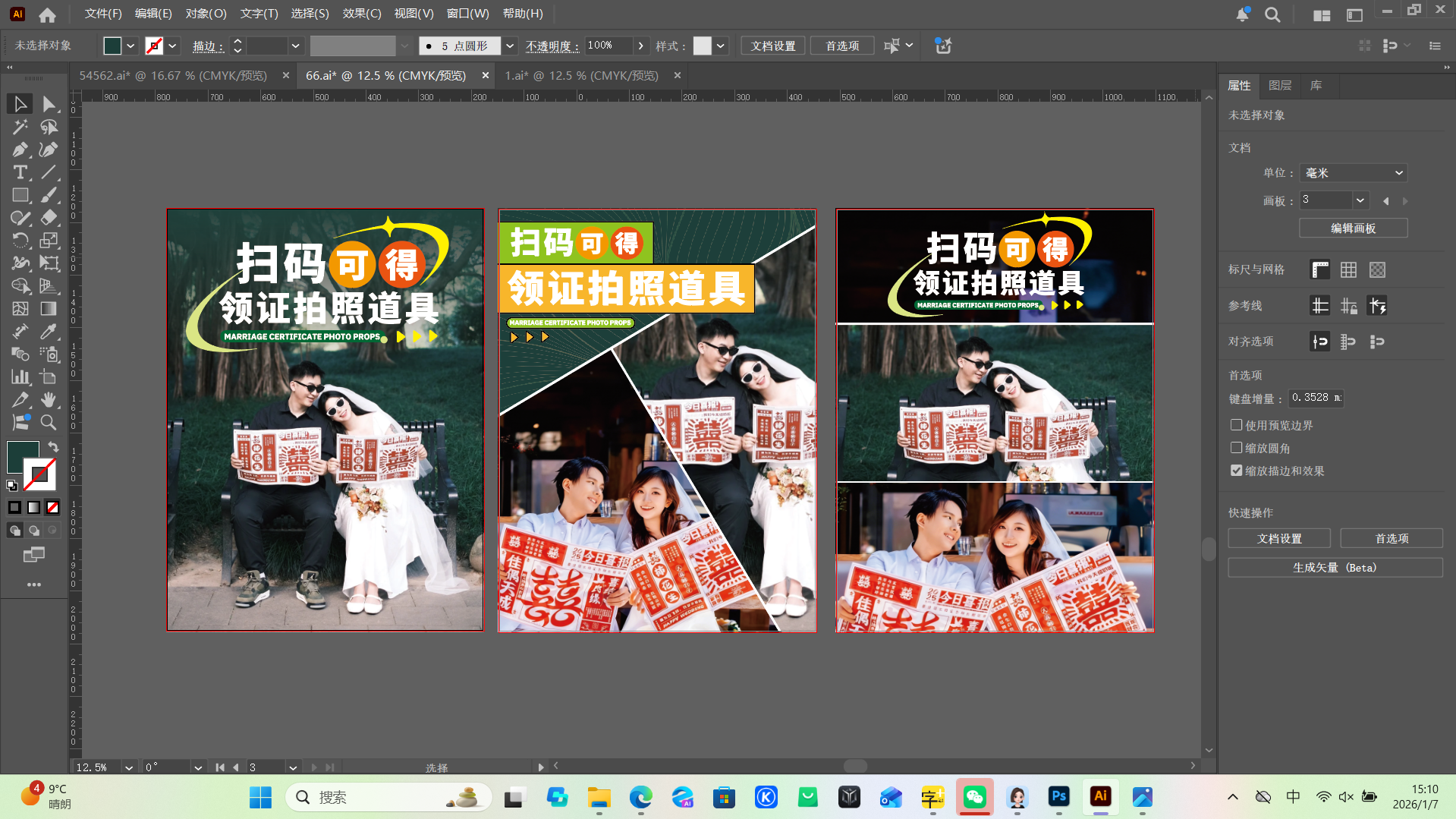Uncheck the 缩放描边和效果 checkbox
Viewport: 1456px width, 819px height.
coord(1237,471)
